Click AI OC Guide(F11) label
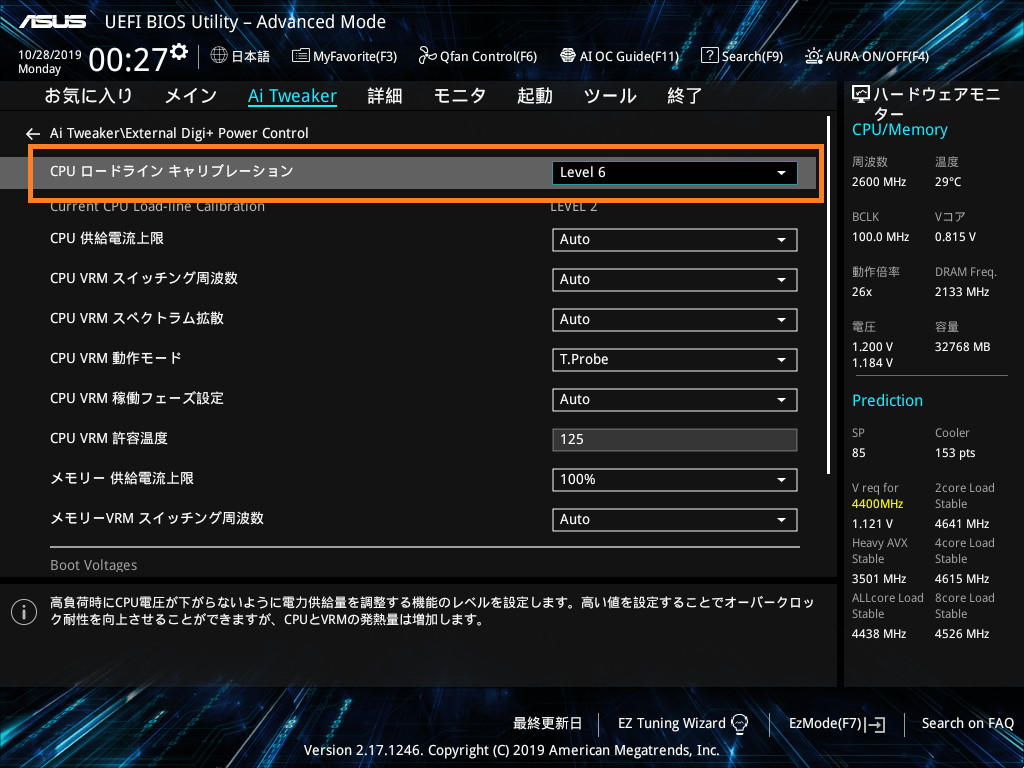Image resolution: width=1024 pixels, height=768 pixels. coord(630,57)
